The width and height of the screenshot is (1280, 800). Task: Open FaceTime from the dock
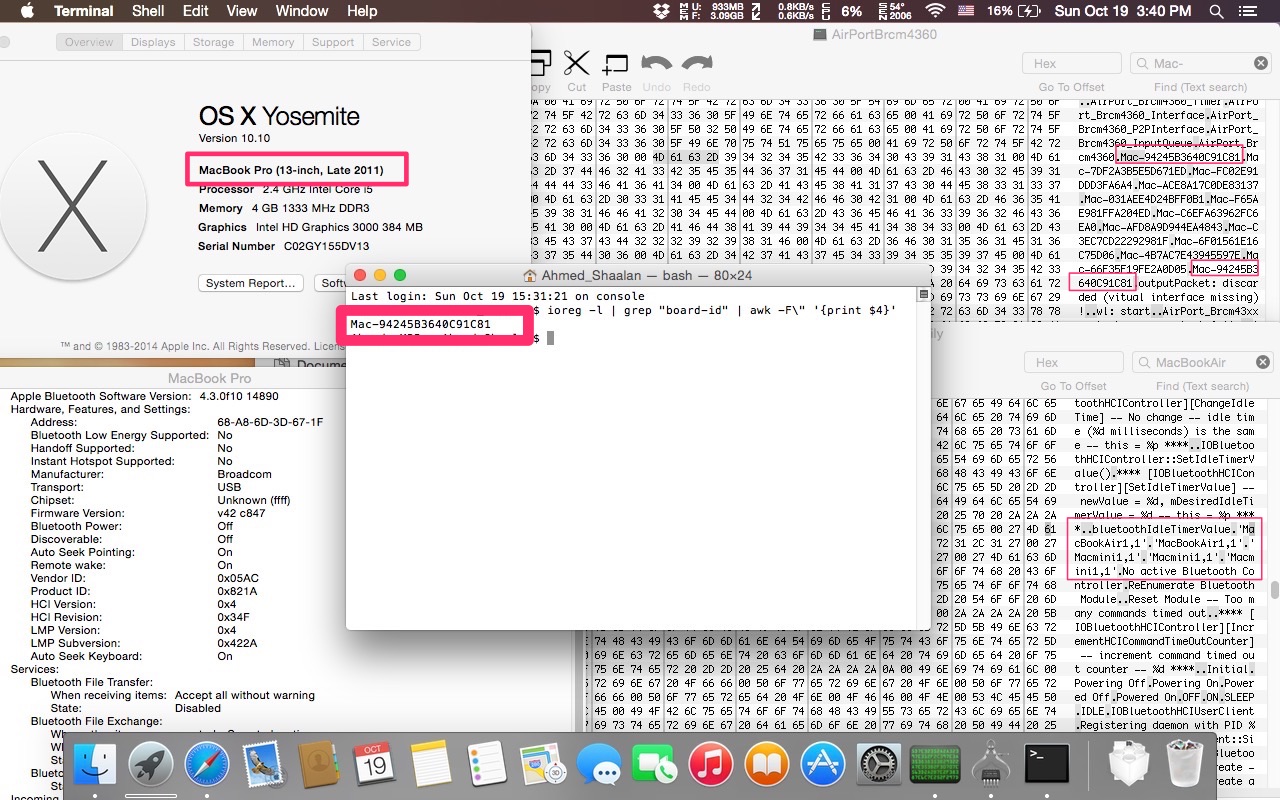pyautogui.click(x=656, y=766)
